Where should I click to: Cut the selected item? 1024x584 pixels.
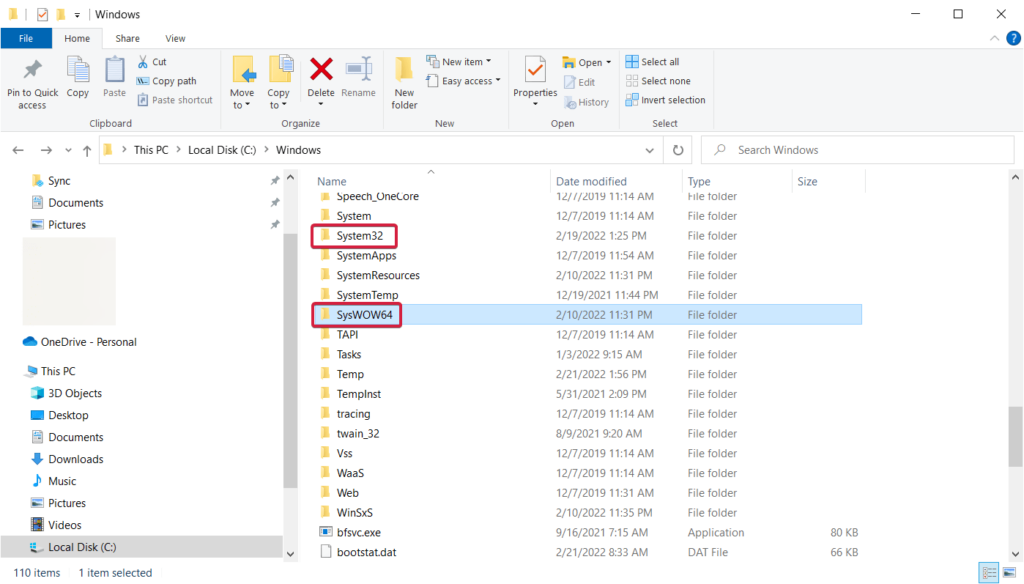(x=152, y=61)
